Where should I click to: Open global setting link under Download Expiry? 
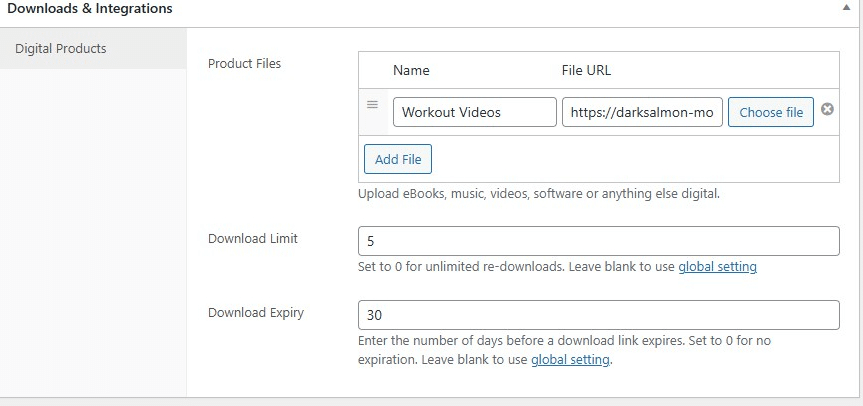coord(570,359)
